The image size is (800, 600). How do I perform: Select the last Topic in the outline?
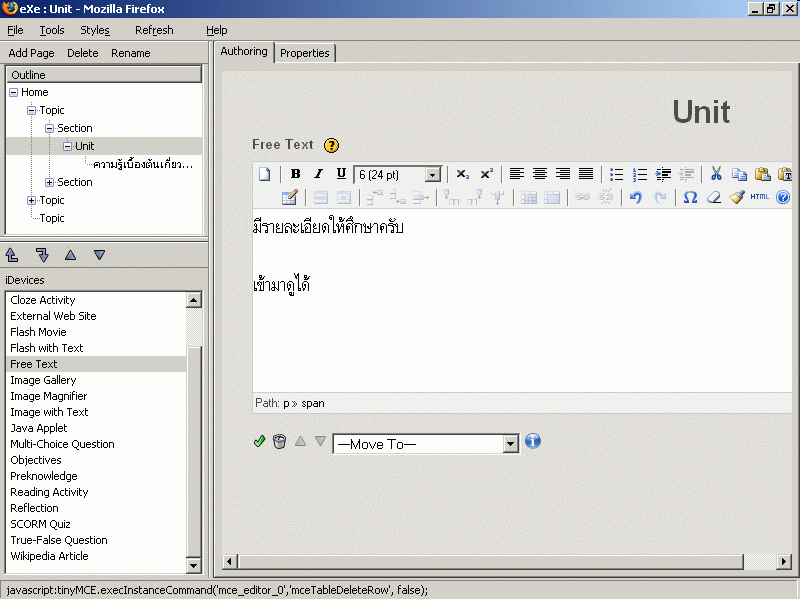pos(52,218)
